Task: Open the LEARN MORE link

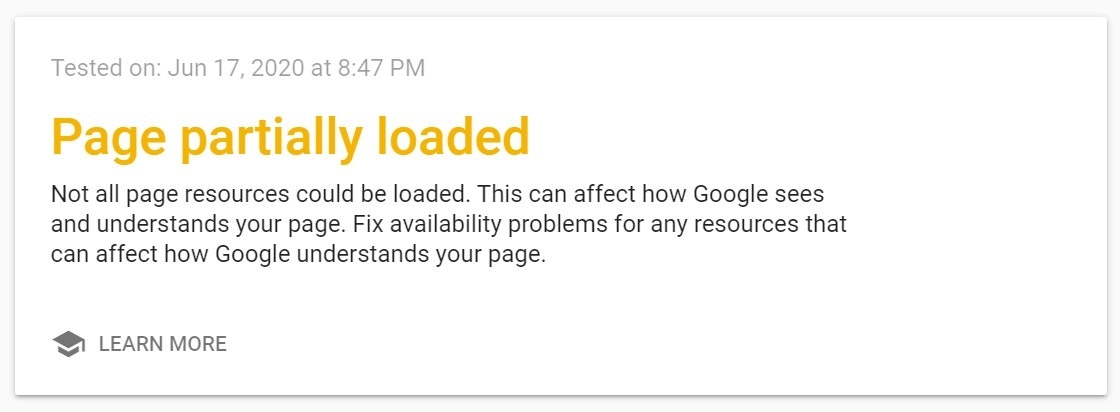Action: pyautogui.click(x=162, y=344)
